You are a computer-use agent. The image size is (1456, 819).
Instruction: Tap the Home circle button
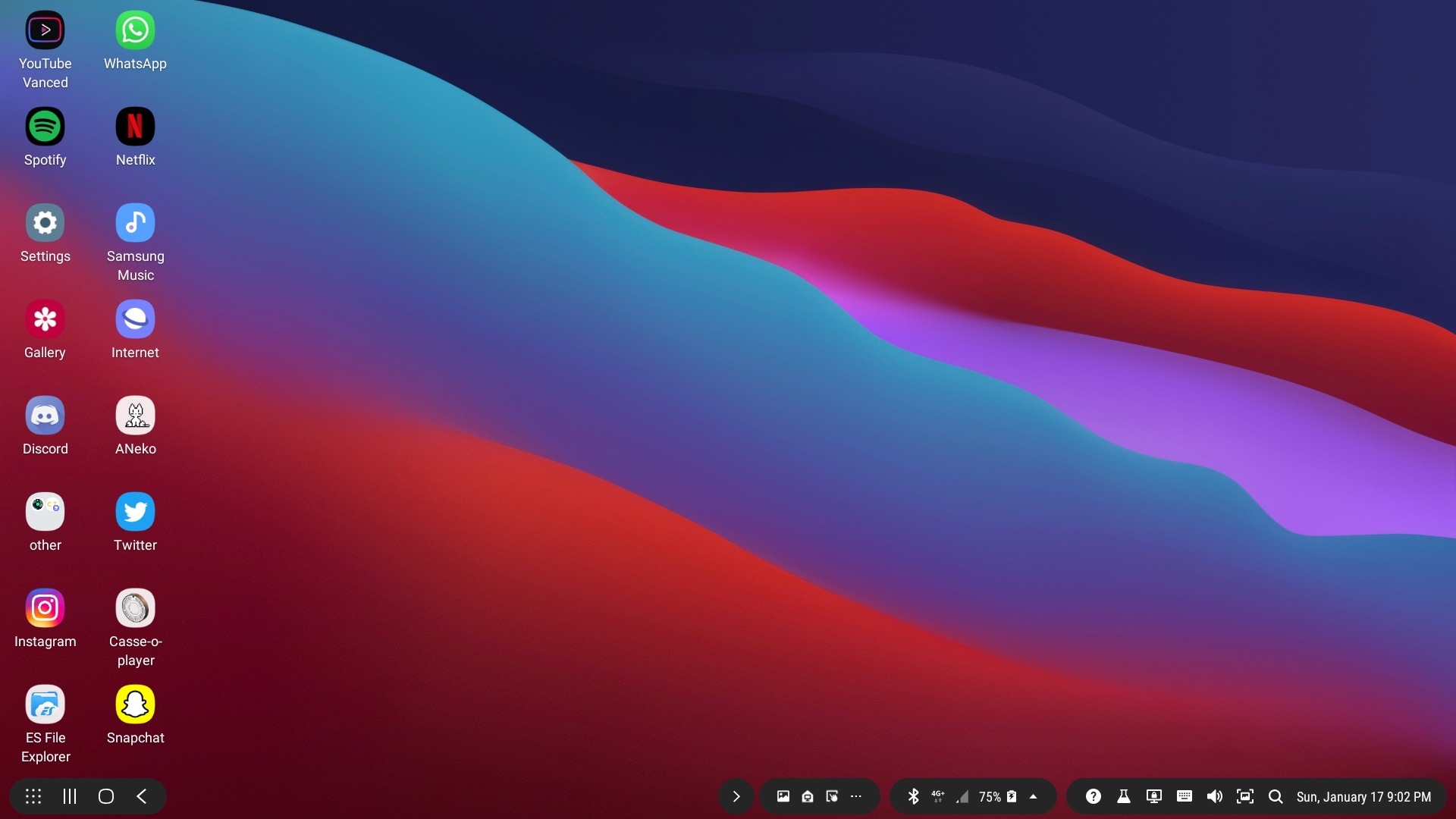click(106, 796)
